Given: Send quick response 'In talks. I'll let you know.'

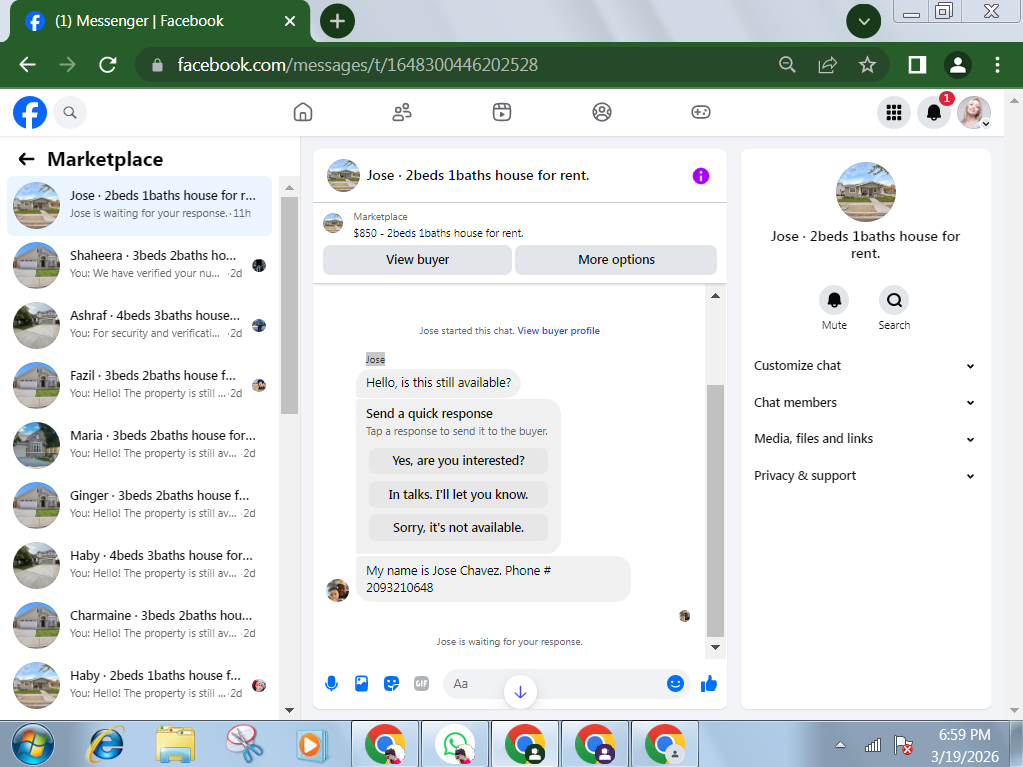Looking at the screenshot, I should tap(458, 494).
